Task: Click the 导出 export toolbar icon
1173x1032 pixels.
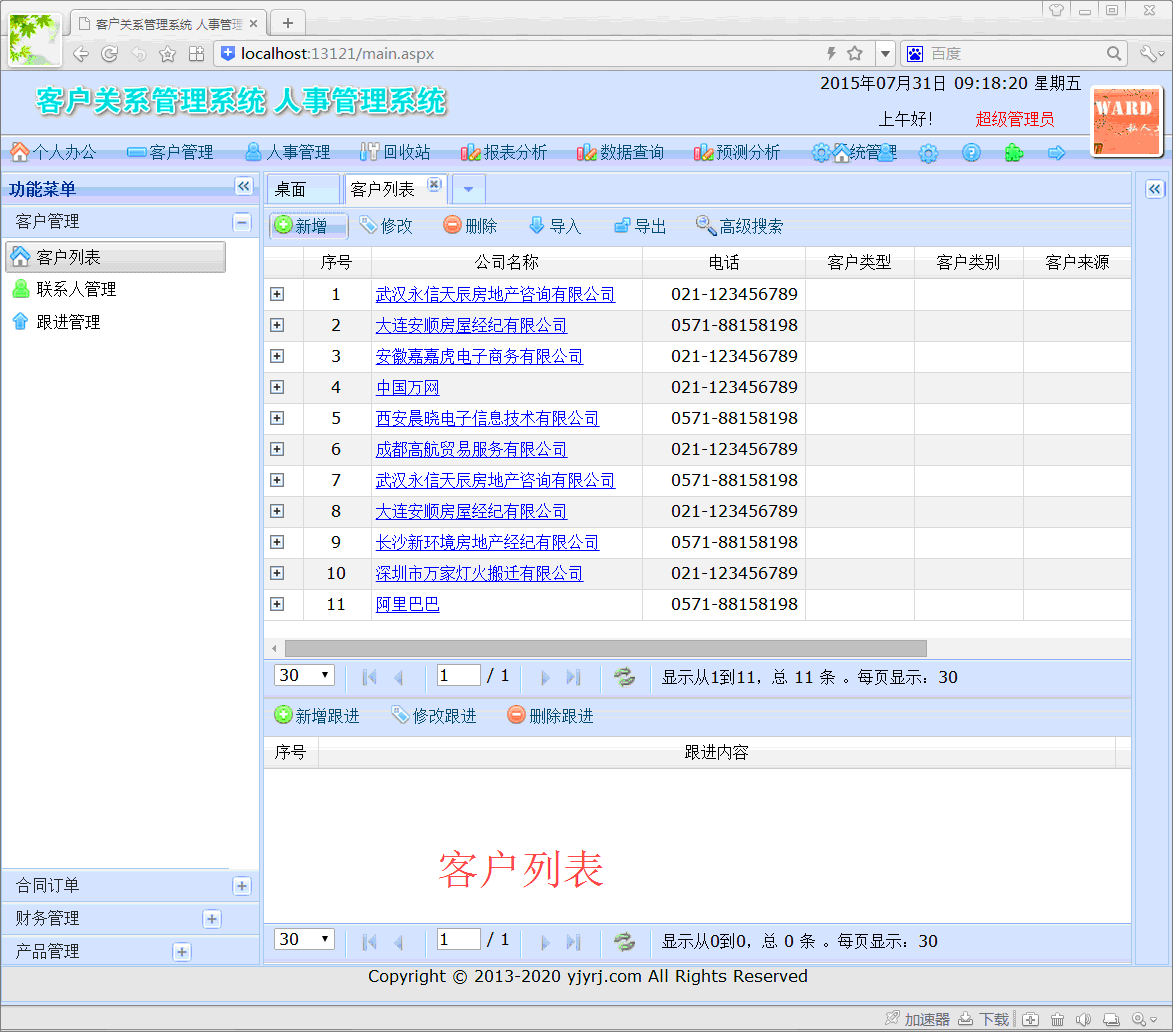Action: coord(622,226)
